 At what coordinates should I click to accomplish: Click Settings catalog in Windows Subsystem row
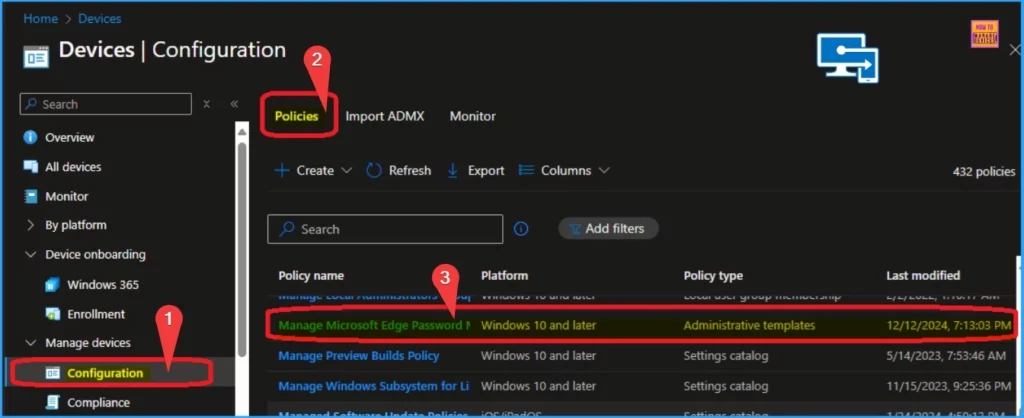point(726,386)
